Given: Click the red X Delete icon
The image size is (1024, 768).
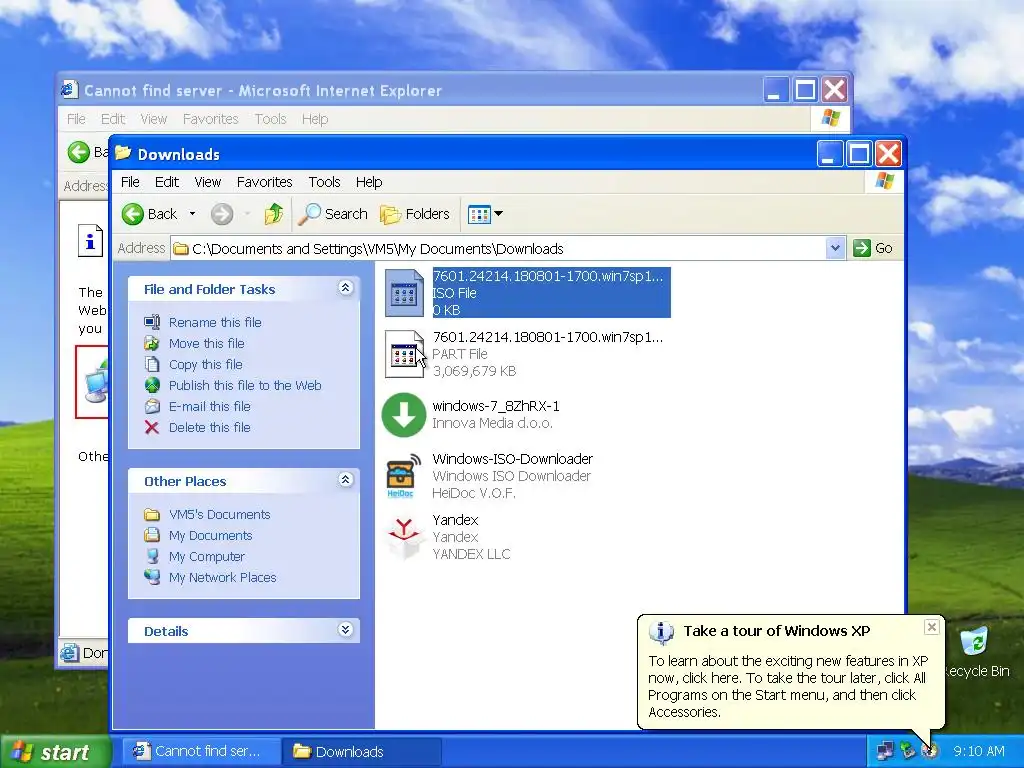Looking at the screenshot, I should pyautogui.click(x=152, y=427).
